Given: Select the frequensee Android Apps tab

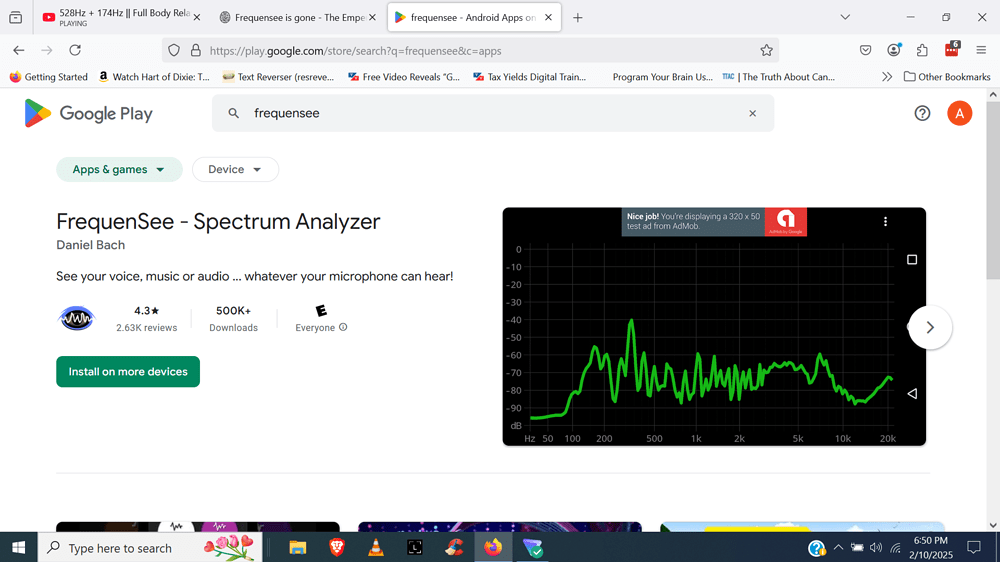Looking at the screenshot, I should coord(473,17).
